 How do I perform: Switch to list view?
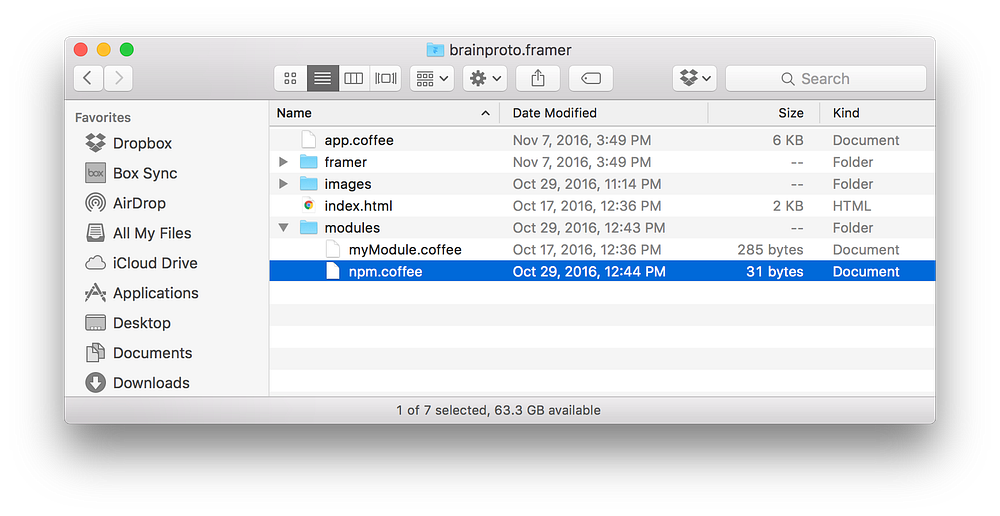click(x=323, y=78)
